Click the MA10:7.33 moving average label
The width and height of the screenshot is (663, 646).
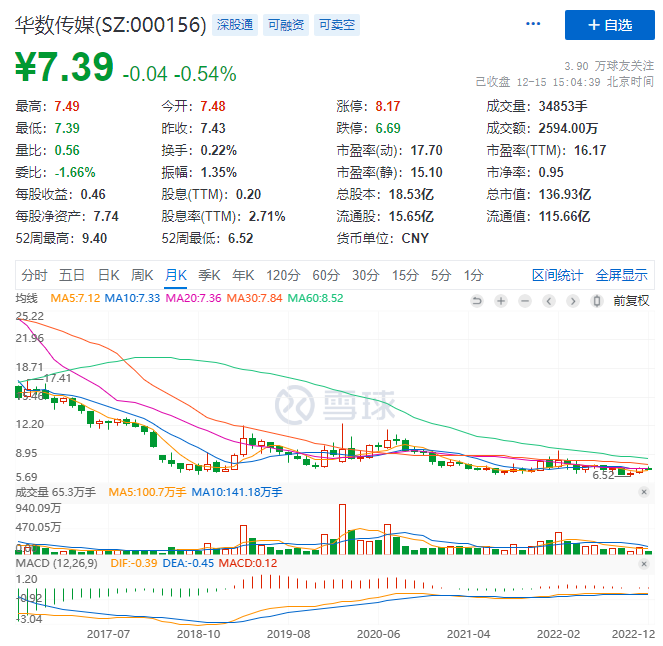coord(132,298)
